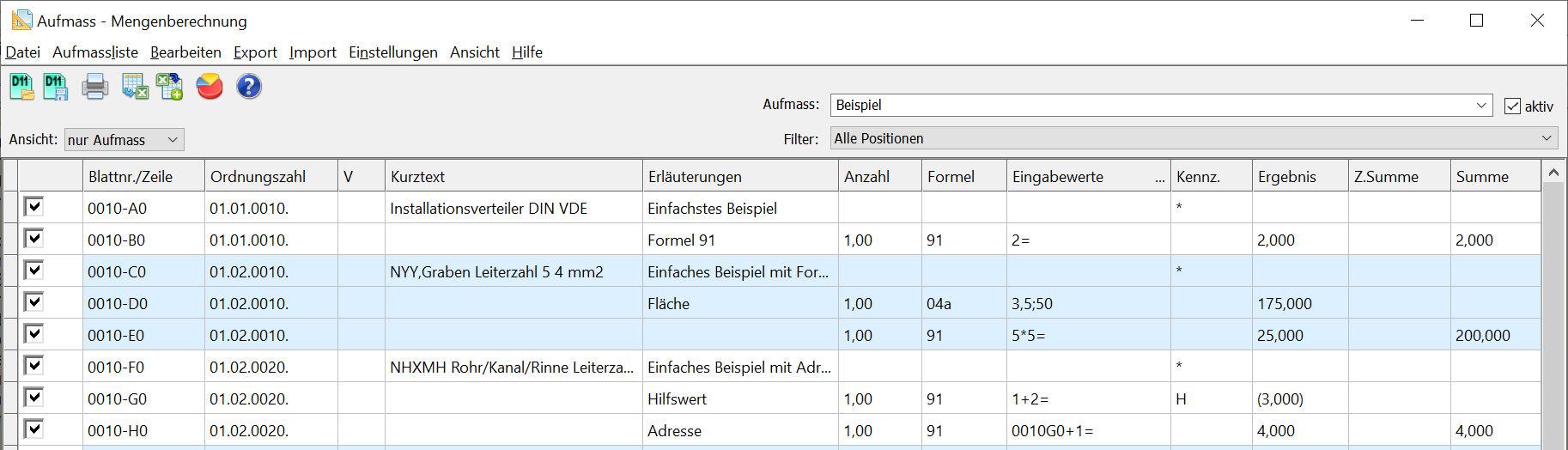Import data from Excel icon
This screenshot has width=1568, height=450.
click(x=169, y=87)
